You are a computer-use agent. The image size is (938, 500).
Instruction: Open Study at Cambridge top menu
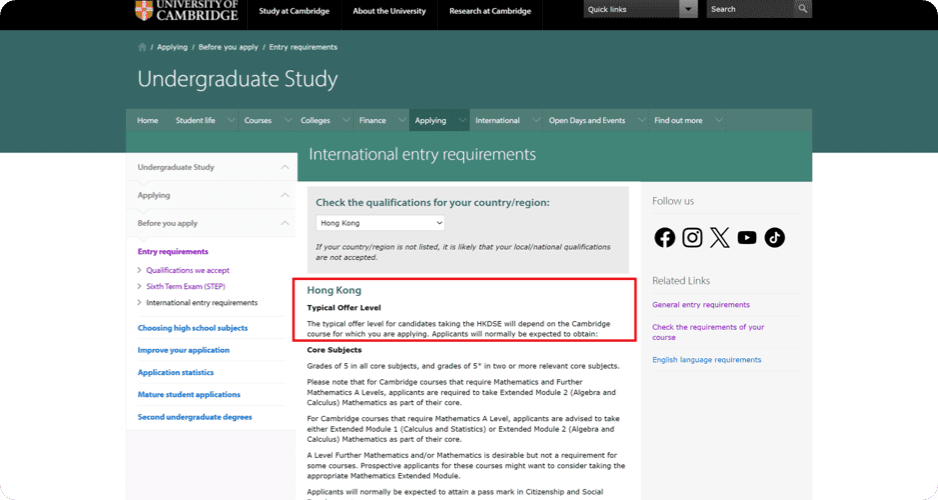coord(294,11)
